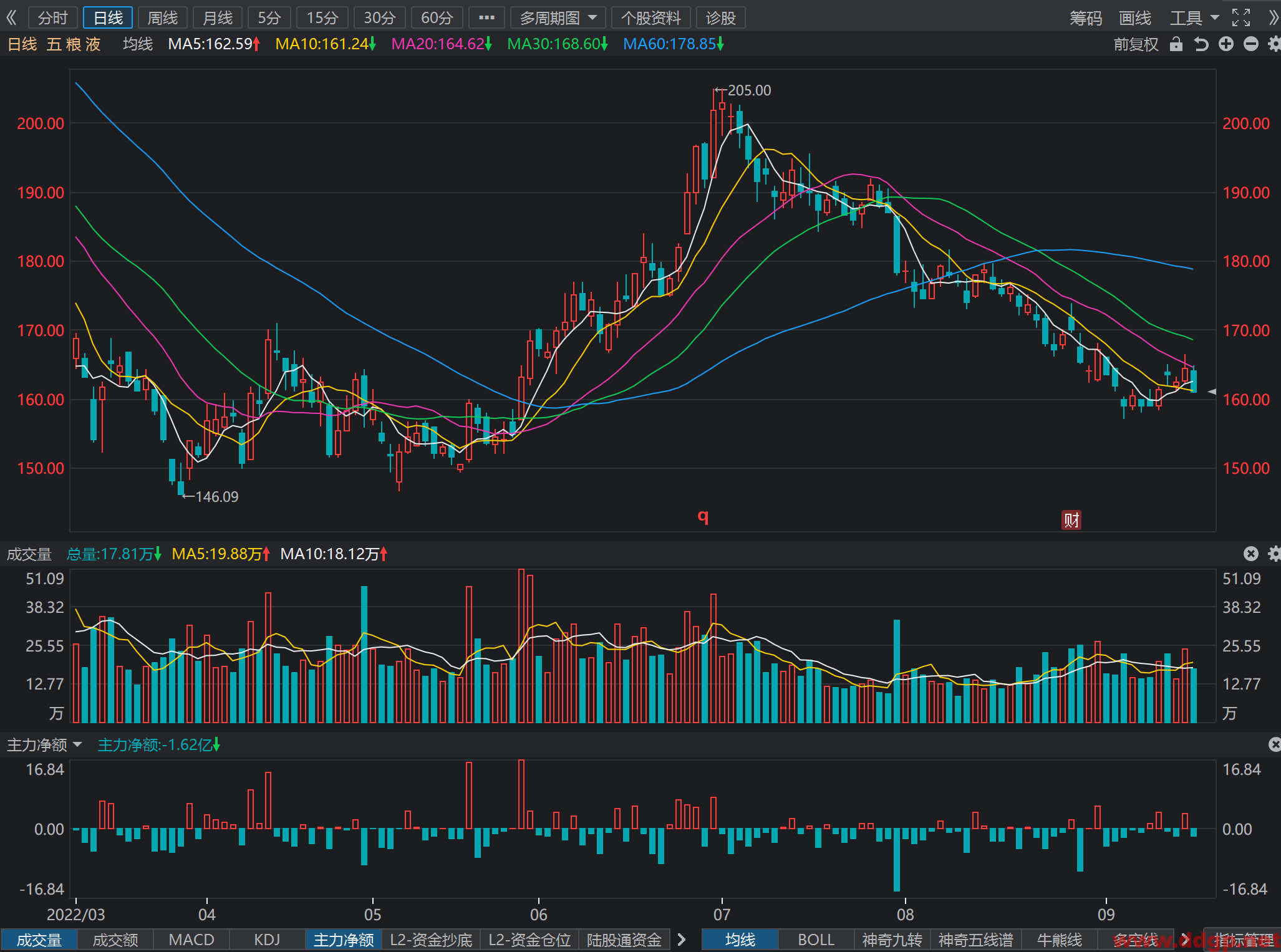Viewport: 1281px width, 952px height.
Task: Zoom out with the minus icon
Action: pos(1250,44)
